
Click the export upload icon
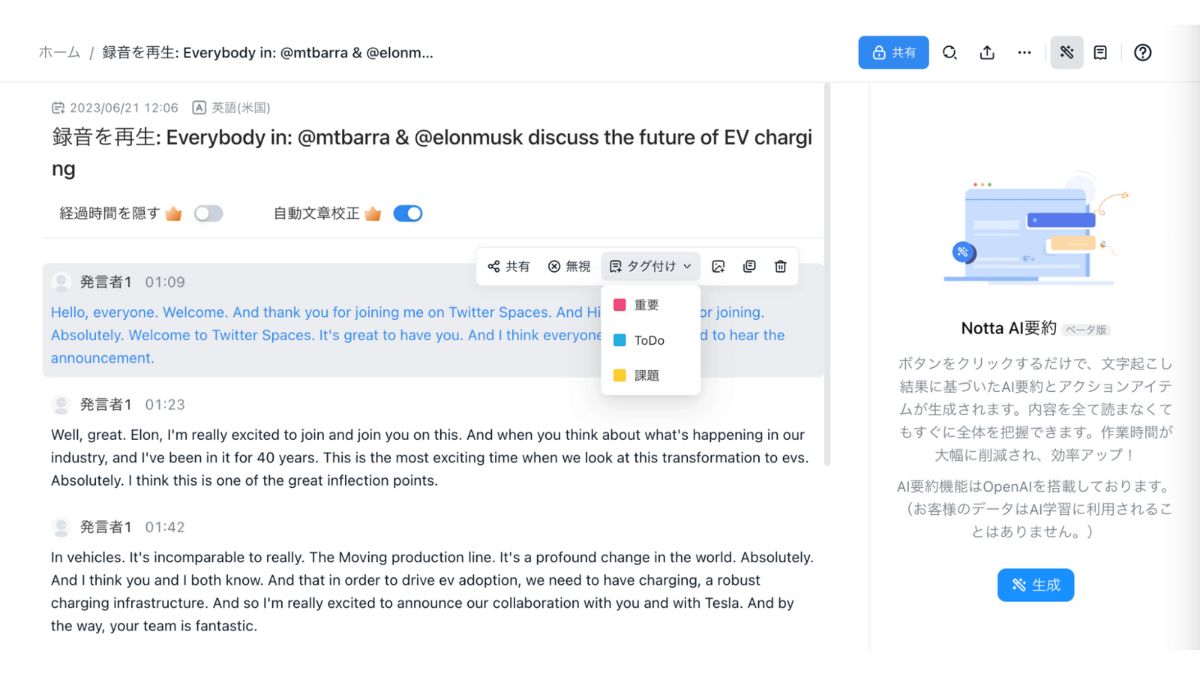click(x=987, y=52)
